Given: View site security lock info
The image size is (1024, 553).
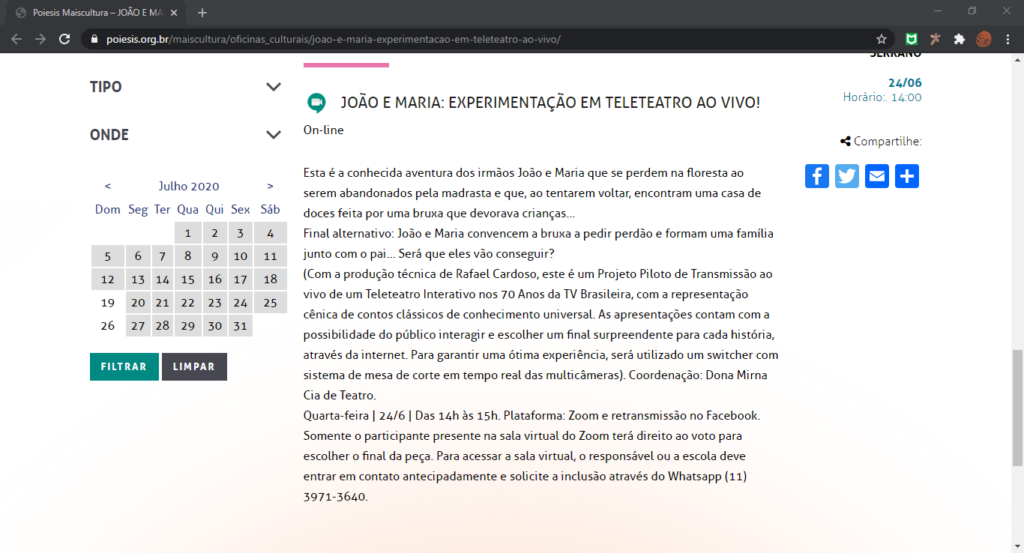Looking at the screenshot, I should (94, 39).
